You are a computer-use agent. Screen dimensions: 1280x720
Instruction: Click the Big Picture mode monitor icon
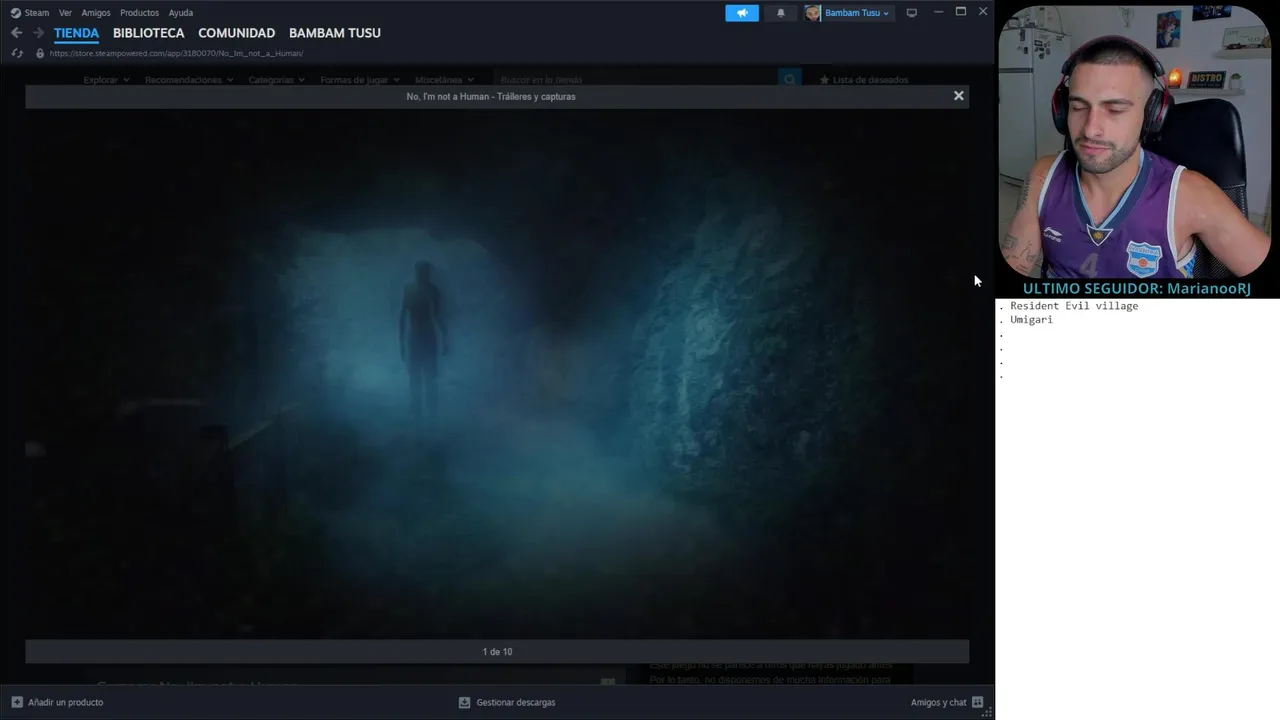(911, 13)
